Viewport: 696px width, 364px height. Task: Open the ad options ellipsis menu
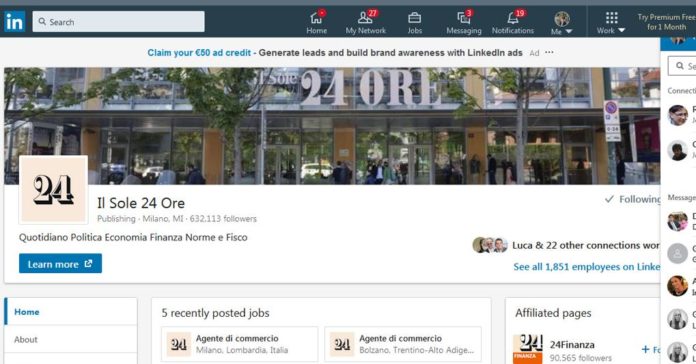[x=549, y=52]
